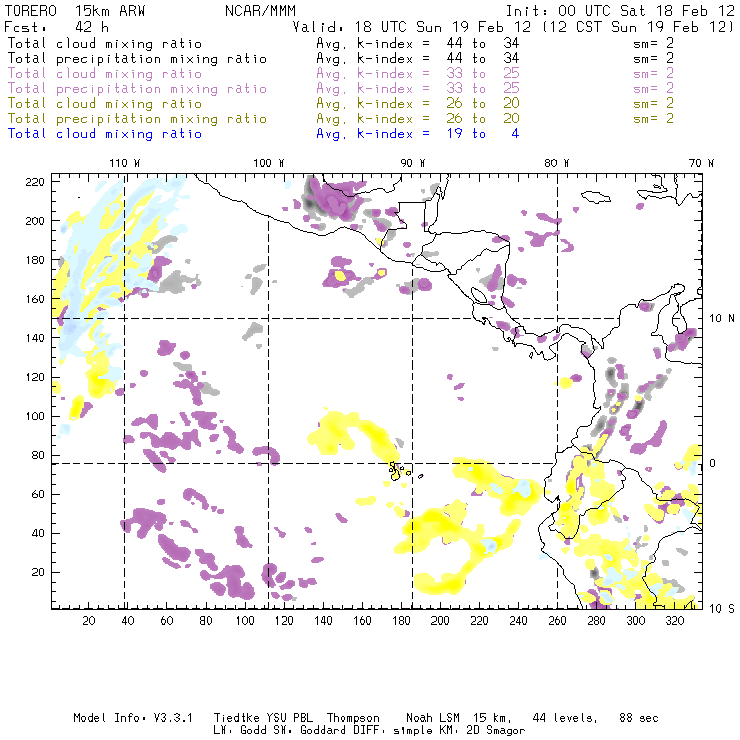Screen dimensions: 740x740
Task: Click the "Valid: 18 UTC Sun 19 Feb 12" text
Action: [x=412, y=27]
